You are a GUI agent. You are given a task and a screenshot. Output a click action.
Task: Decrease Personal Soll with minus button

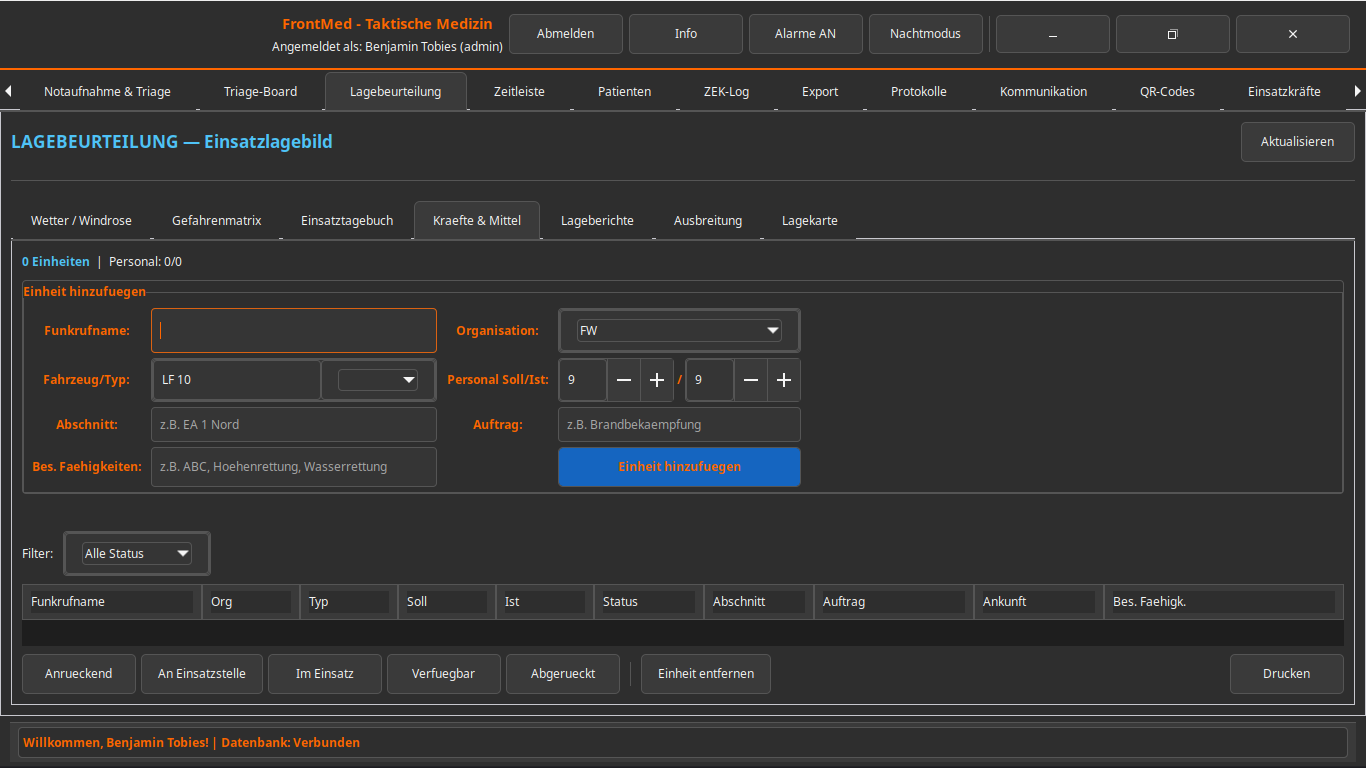pos(624,380)
